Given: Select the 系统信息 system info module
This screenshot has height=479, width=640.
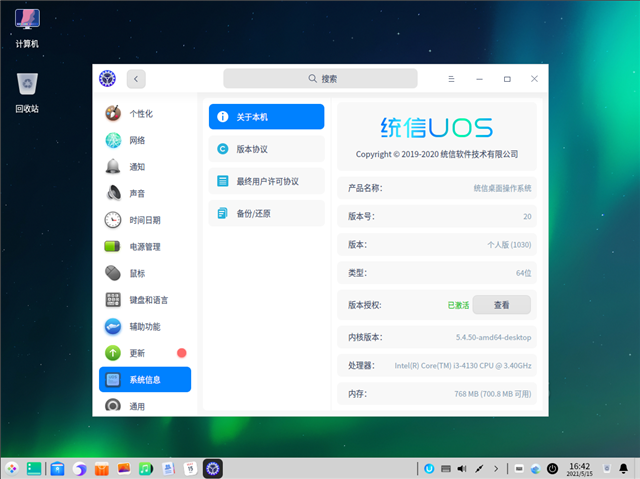Looking at the screenshot, I should coord(145,379).
